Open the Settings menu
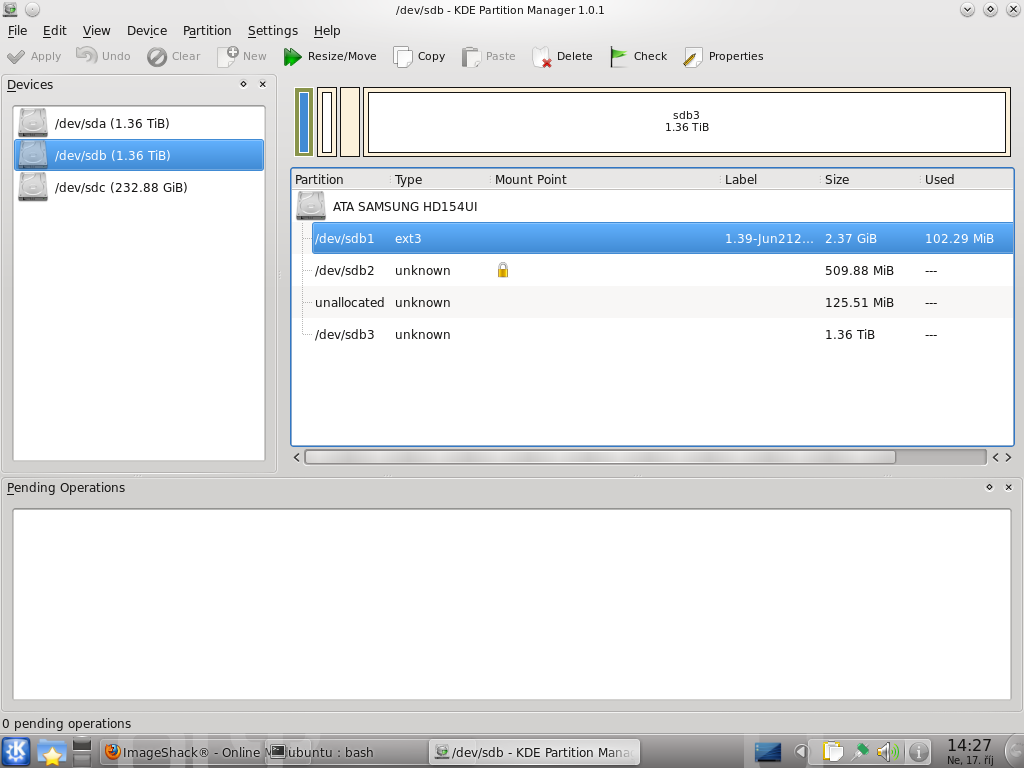Viewport: 1024px width, 768px height. [272, 31]
